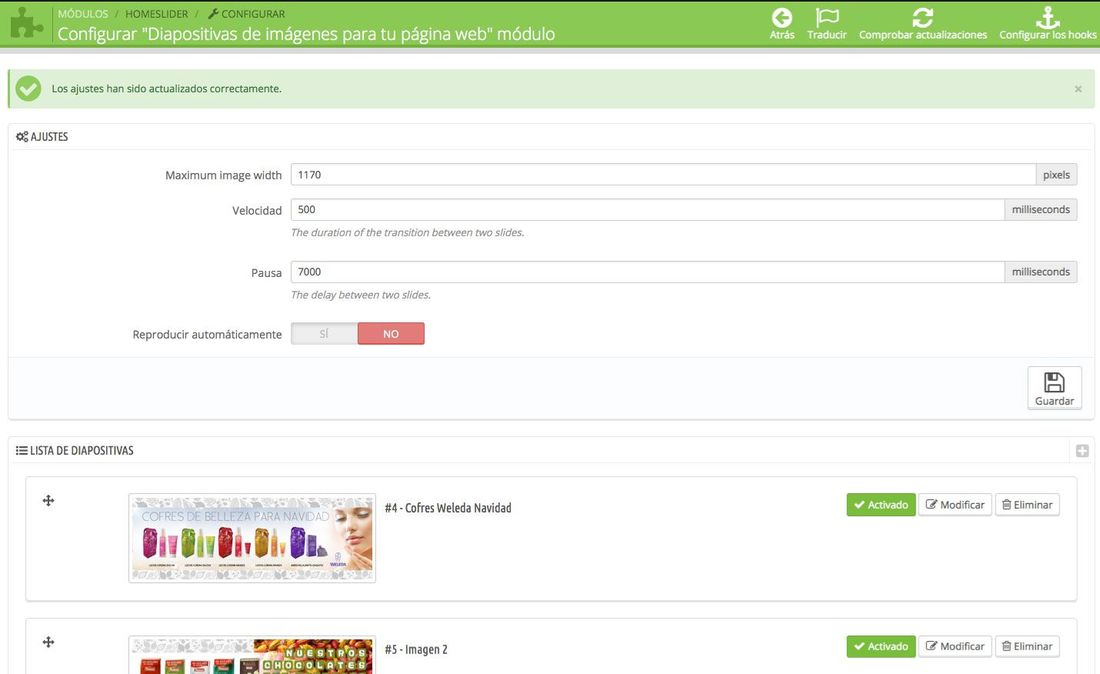Screen dimensions: 1100x674
Task: Set Reproducir automáticamente to NO
Action: pyautogui.click(x=391, y=334)
